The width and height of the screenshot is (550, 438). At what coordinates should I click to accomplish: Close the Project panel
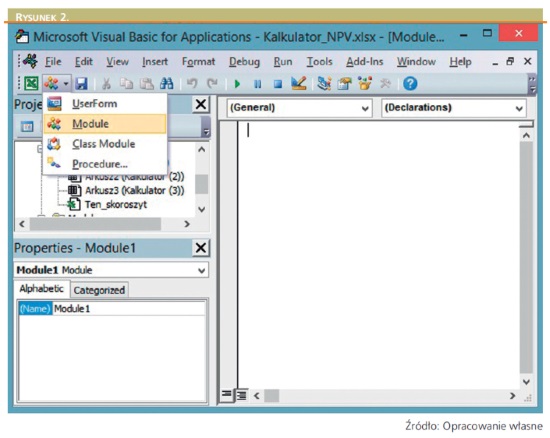(x=201, y=104)
